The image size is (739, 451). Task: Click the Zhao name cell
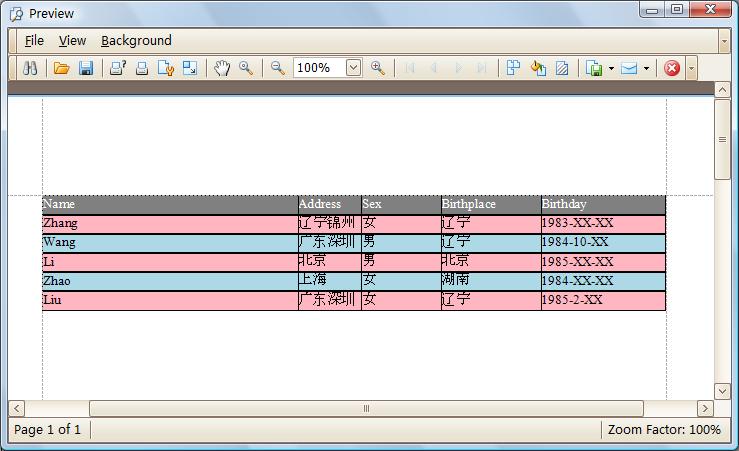170,281
